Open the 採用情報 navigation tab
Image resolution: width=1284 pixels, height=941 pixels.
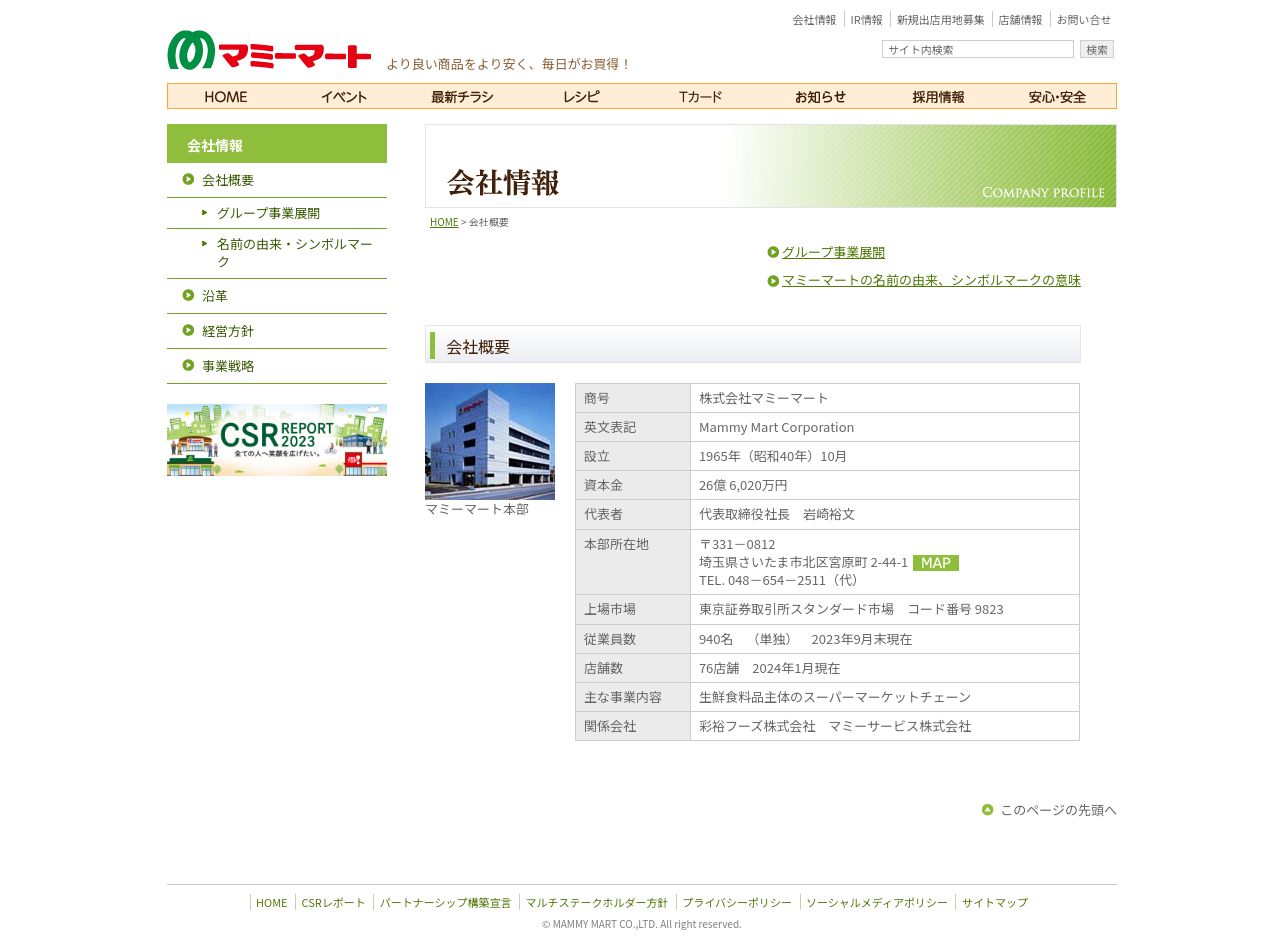(938, 96)
